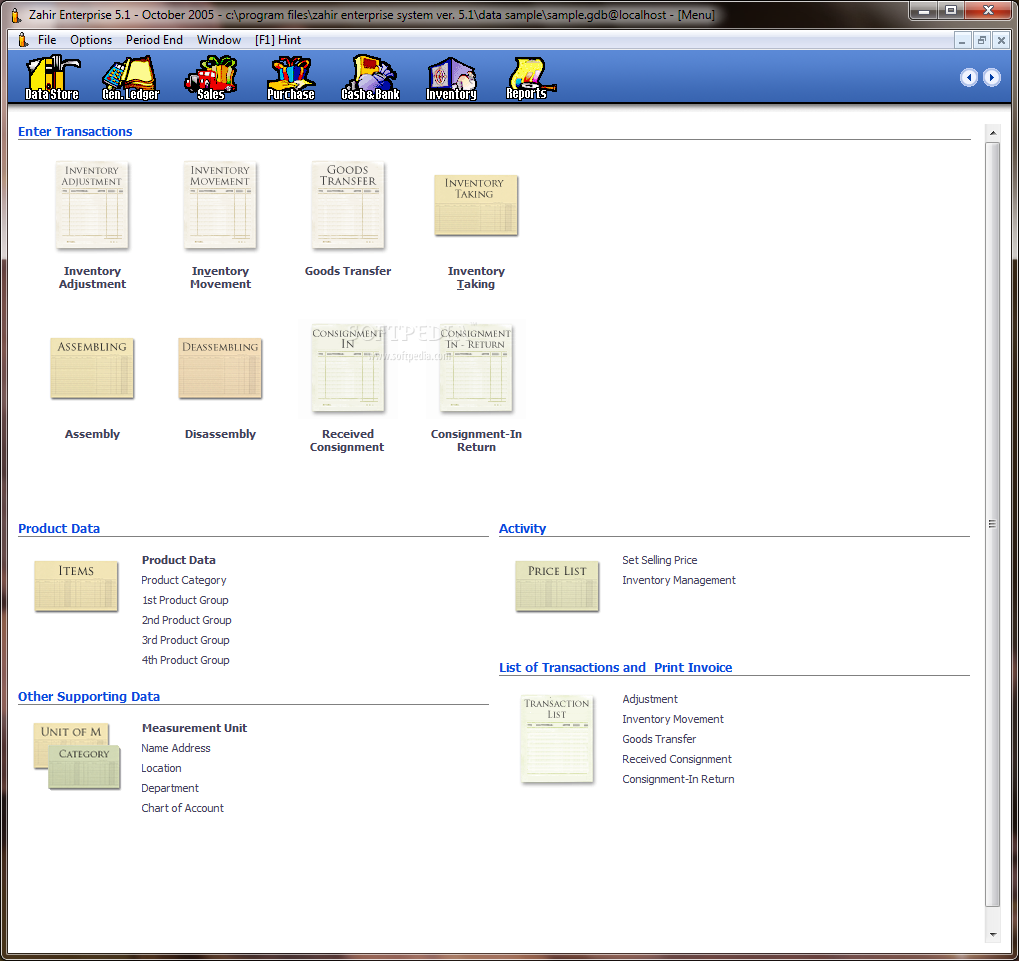
Task: Open the Consignment In - Return icon
Action: tap(476, 368)
